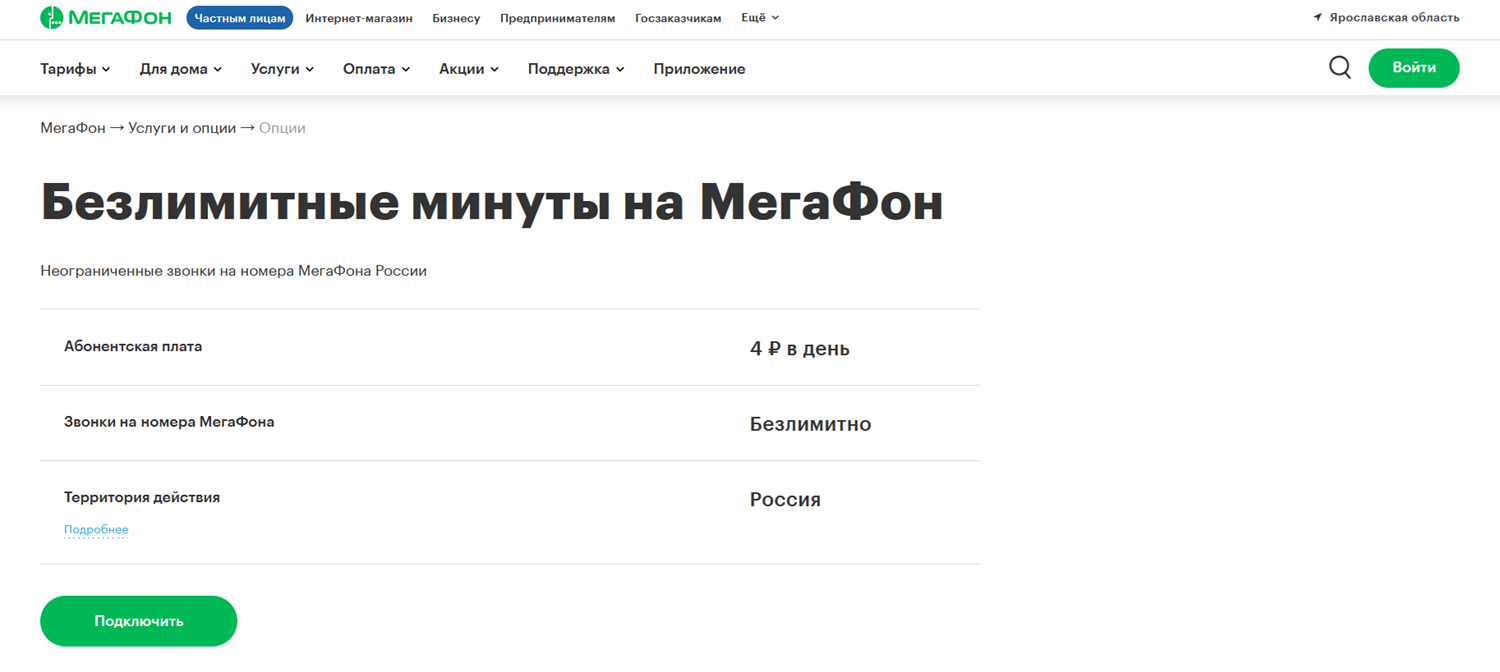The height and width of the screenshot is (672, 1500).
Task: Expand the Оплата dropdown menu
Action: pos(377,69)
